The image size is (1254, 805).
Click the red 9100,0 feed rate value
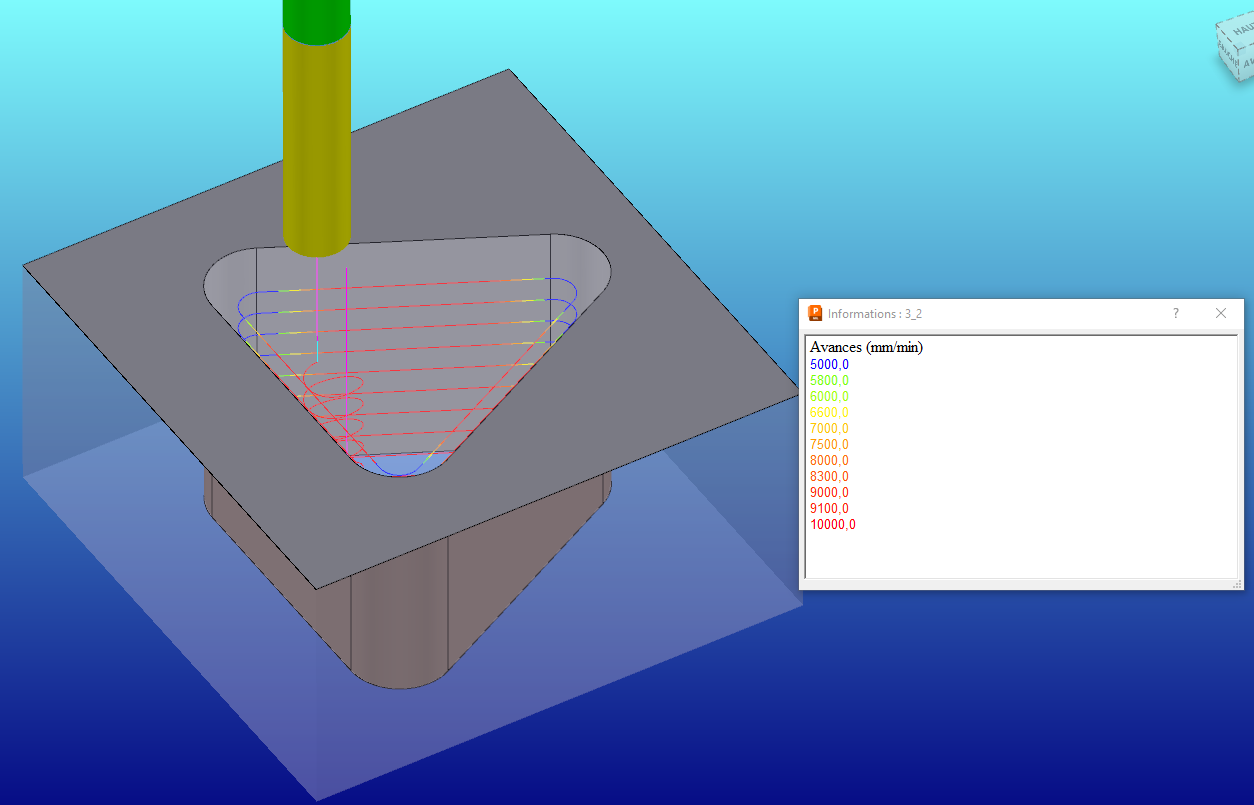click(829, 509)
